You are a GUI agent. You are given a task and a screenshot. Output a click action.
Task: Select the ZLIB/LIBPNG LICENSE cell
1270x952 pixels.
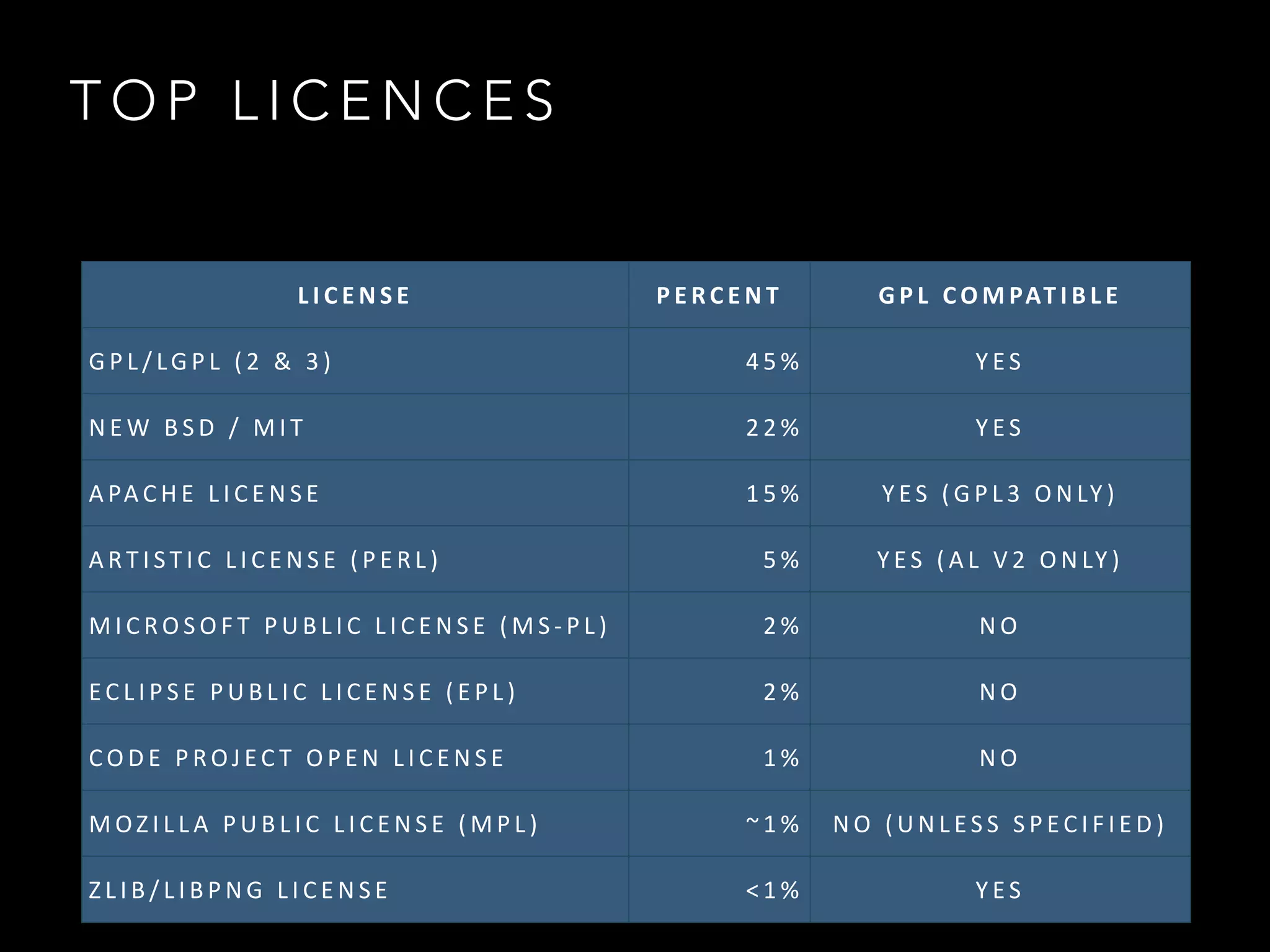tap(239, 891)
